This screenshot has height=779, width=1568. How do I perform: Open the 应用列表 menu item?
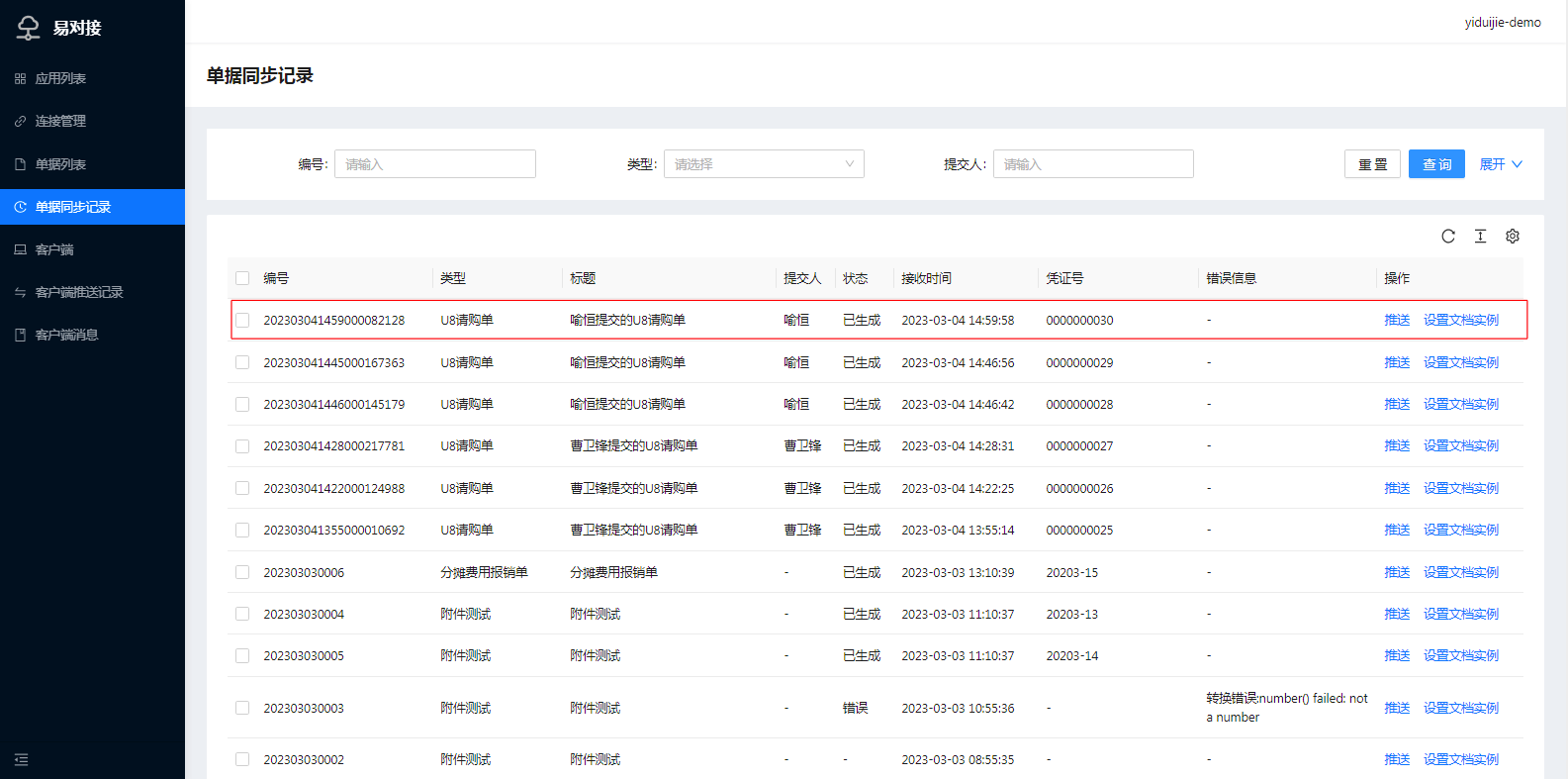point(92,78)
